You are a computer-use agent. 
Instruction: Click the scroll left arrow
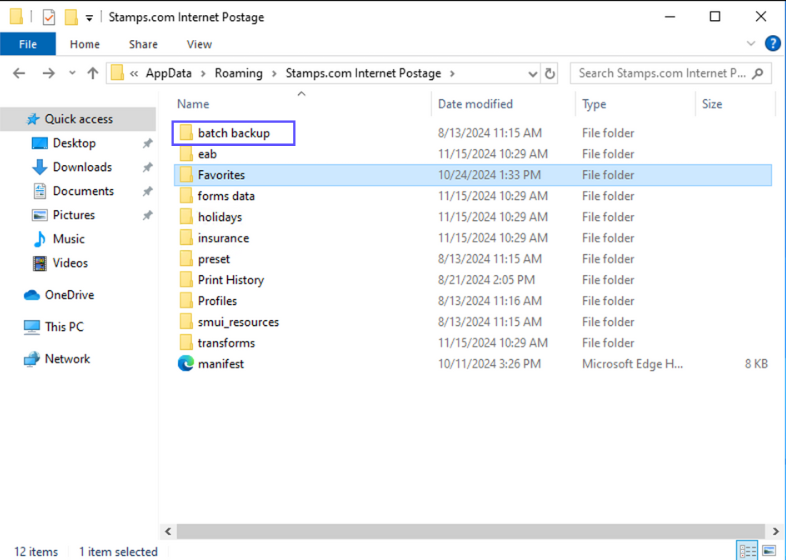pyautogui.click(x=168, y=531)
